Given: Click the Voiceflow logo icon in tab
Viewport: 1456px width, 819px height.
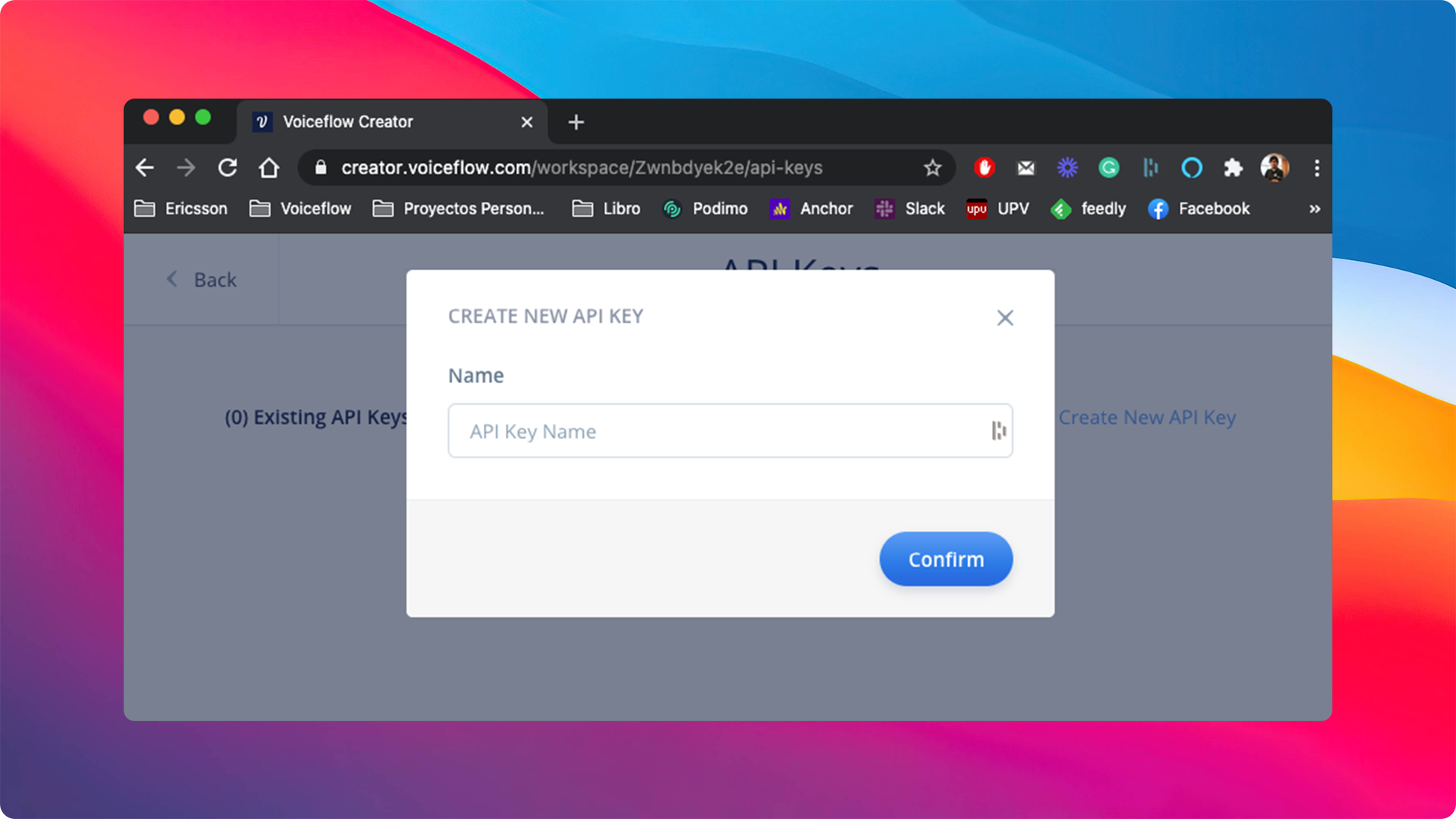Looking at the screenshot, I should (263, 121).
